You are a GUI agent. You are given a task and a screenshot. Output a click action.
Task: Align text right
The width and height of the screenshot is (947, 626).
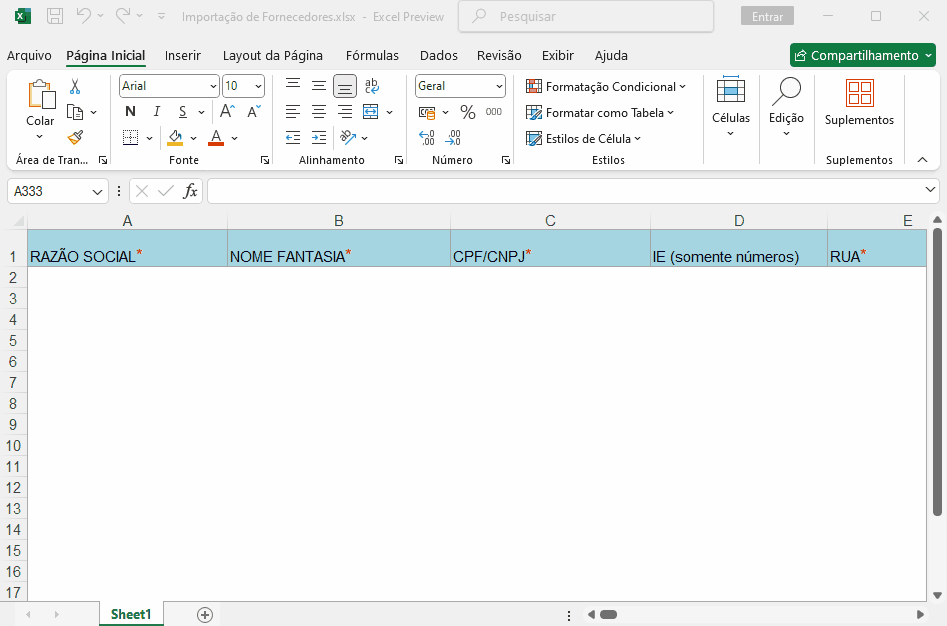pyautogui.click(x=345, y=112)
